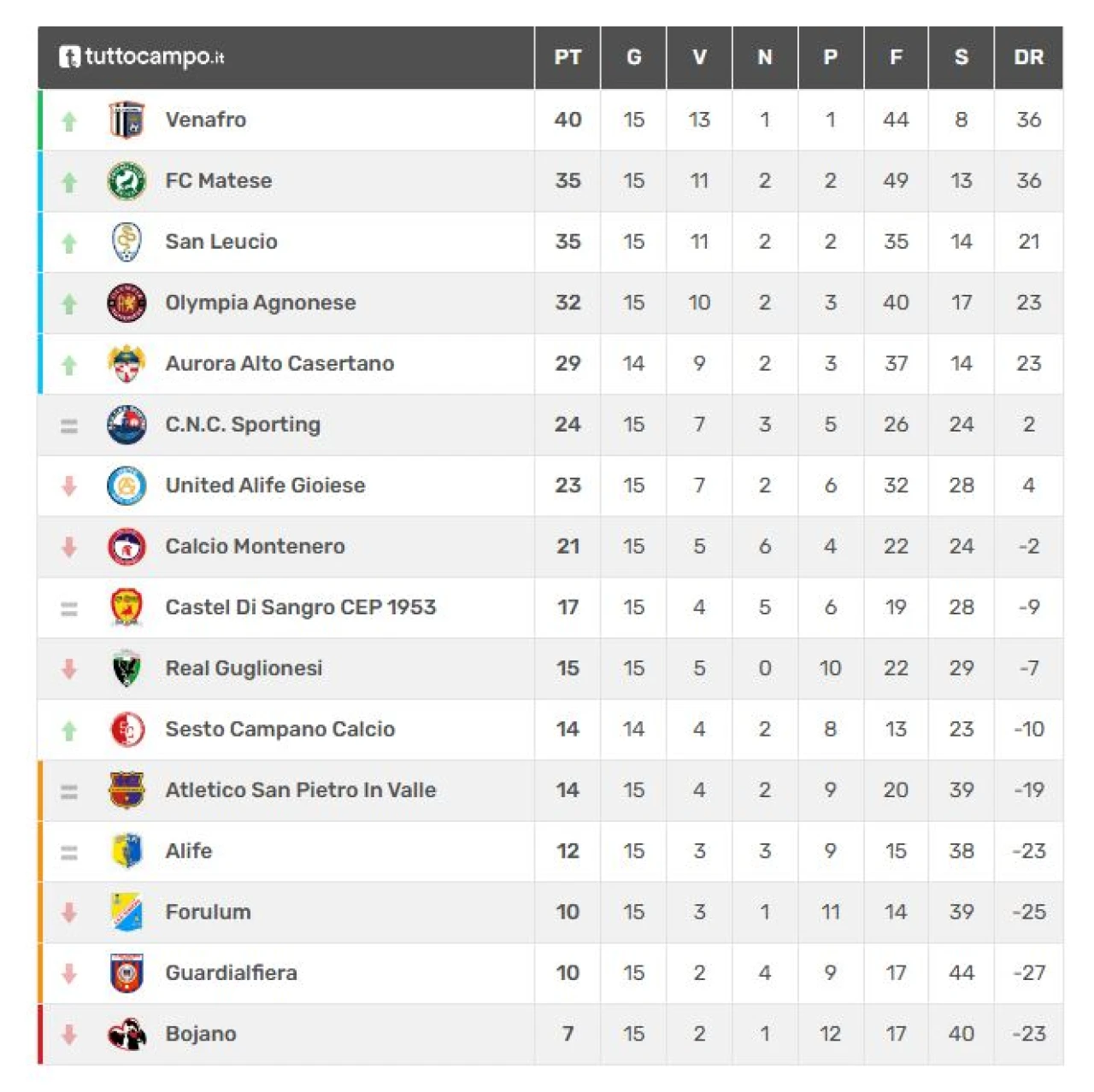
Task: Click the FC Matese club logo
Action: (x=126, y=181)
